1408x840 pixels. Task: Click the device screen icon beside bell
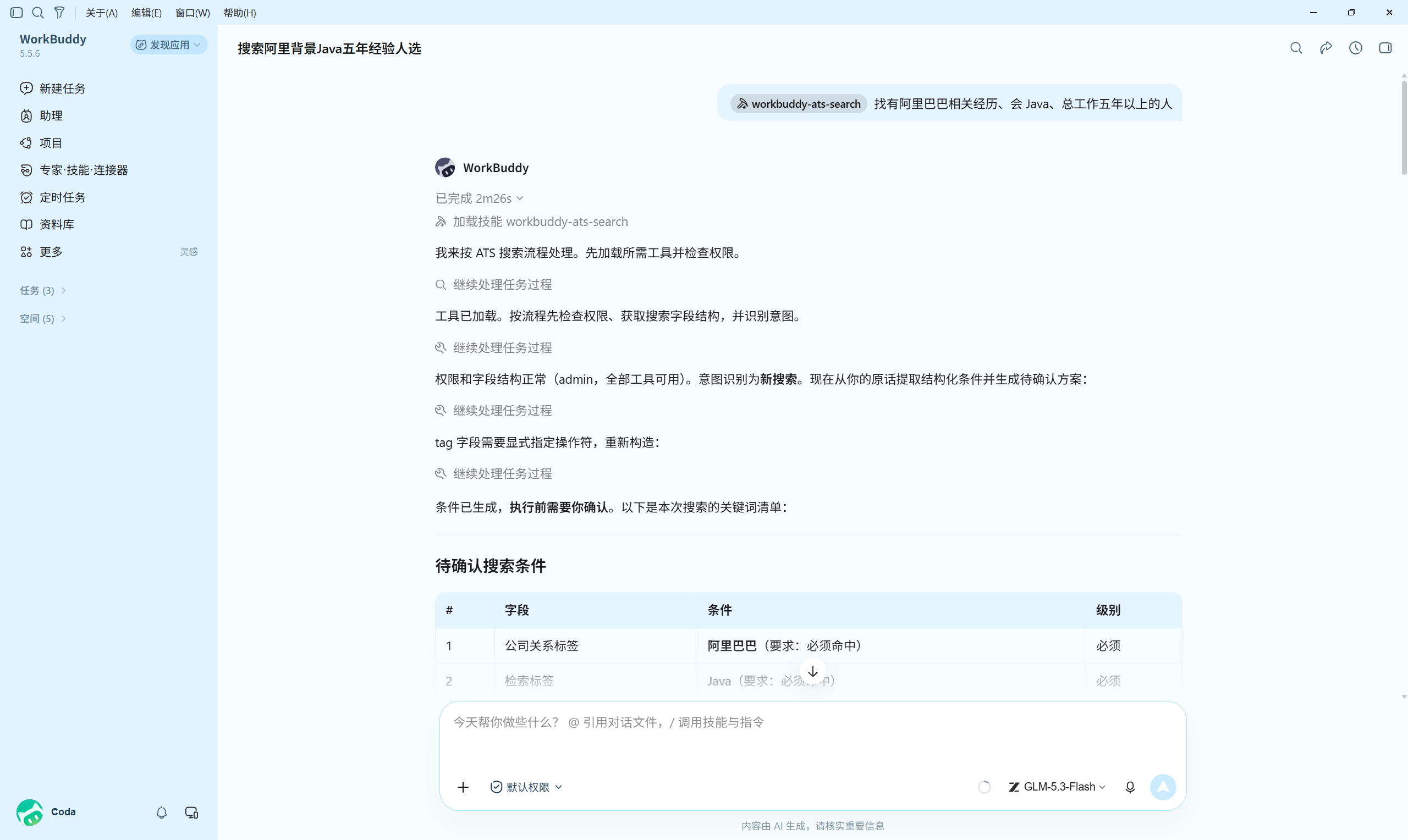[191, 813]
